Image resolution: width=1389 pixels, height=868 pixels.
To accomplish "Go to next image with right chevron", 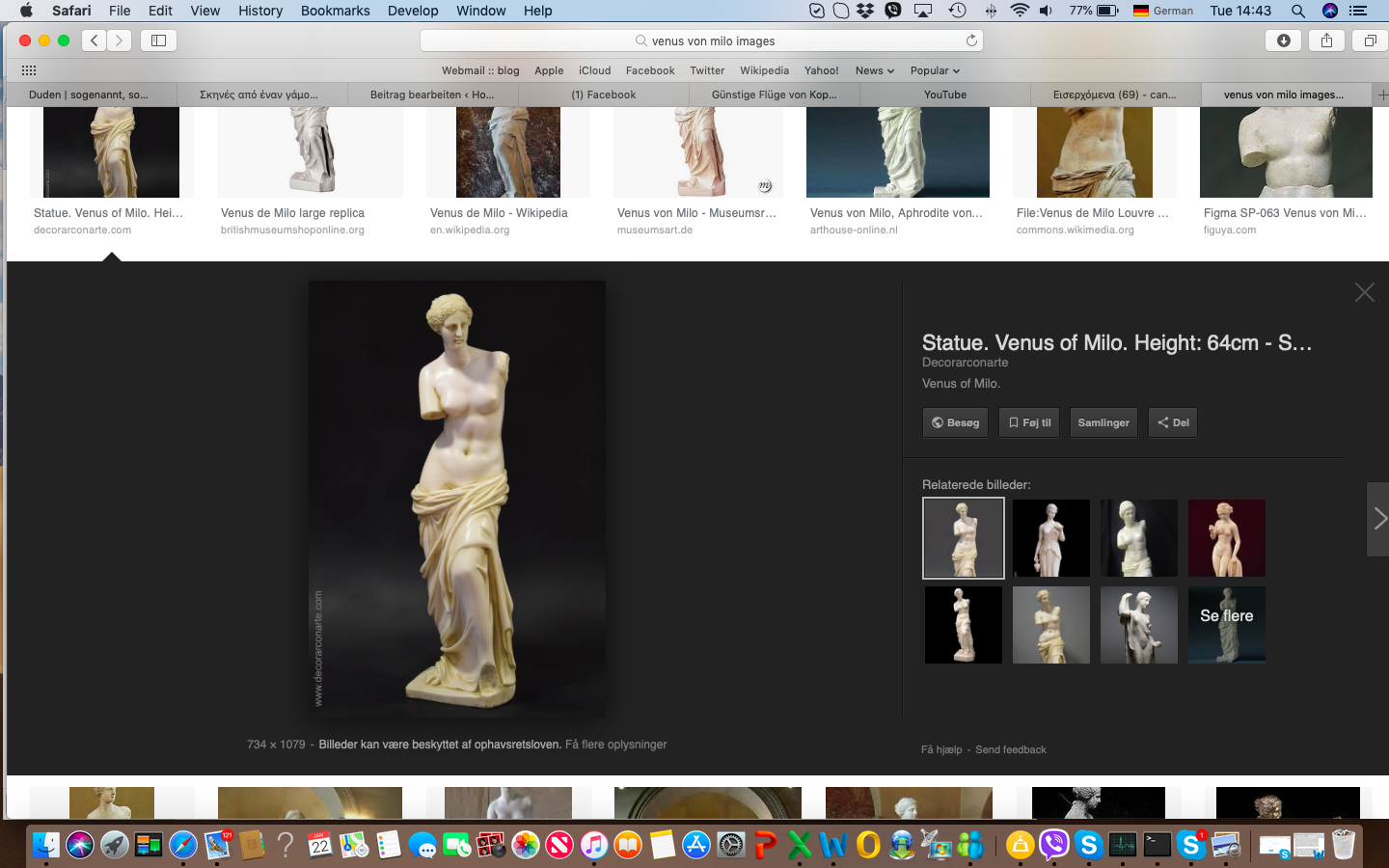I will coord(1379,519).
